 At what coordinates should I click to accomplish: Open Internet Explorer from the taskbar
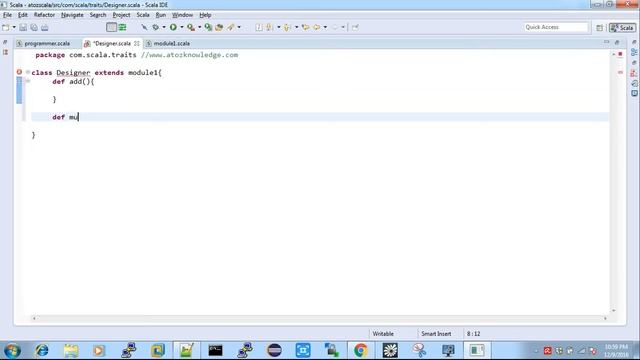tap(42, 351)
